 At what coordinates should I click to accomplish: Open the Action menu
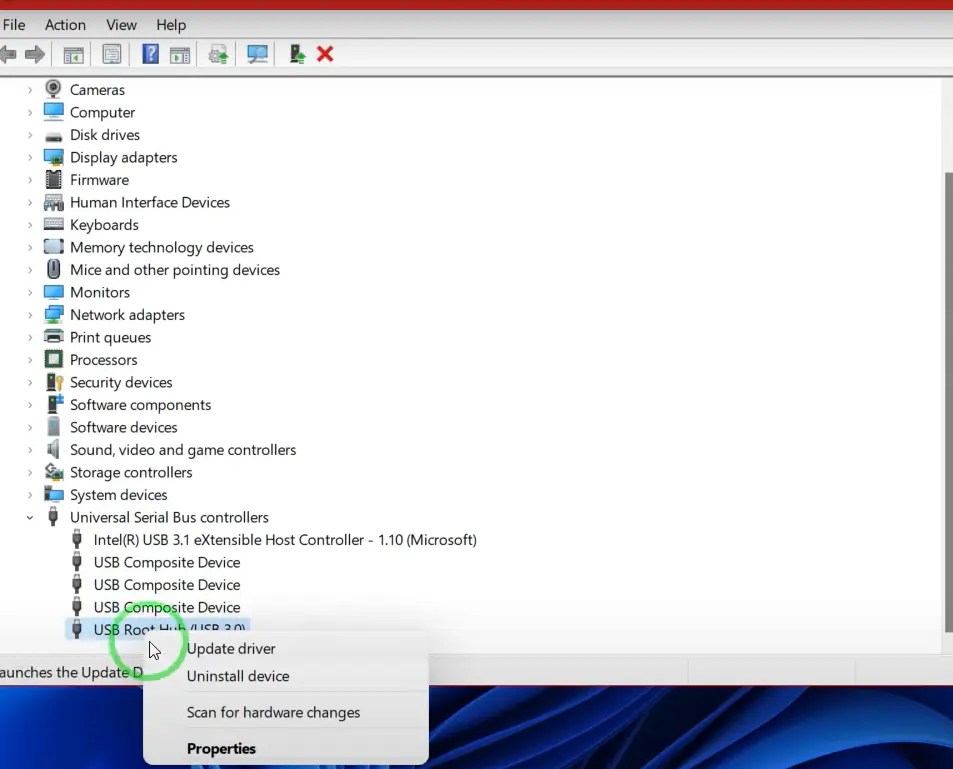65,24
